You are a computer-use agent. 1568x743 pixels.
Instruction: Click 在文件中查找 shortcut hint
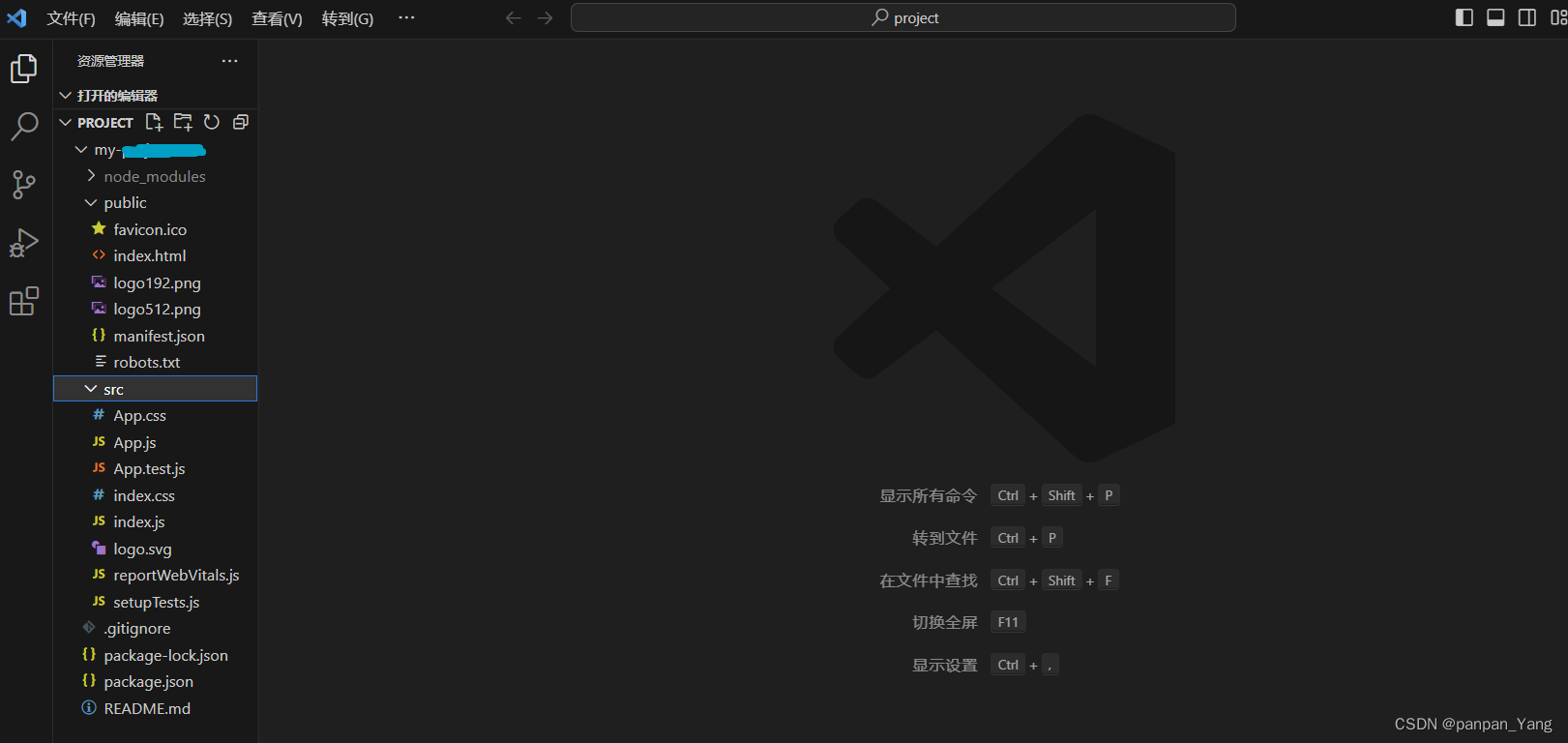point(929,580)
